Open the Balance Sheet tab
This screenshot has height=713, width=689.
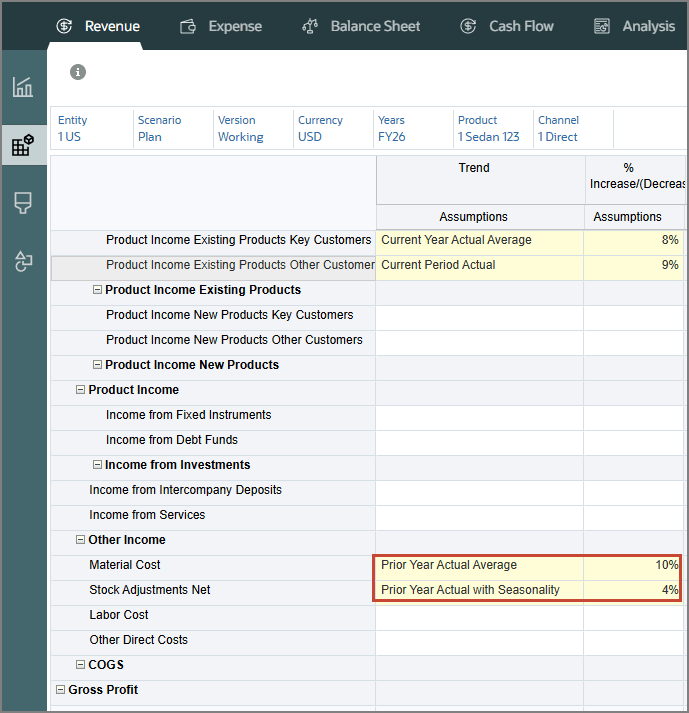coord(361,26)
